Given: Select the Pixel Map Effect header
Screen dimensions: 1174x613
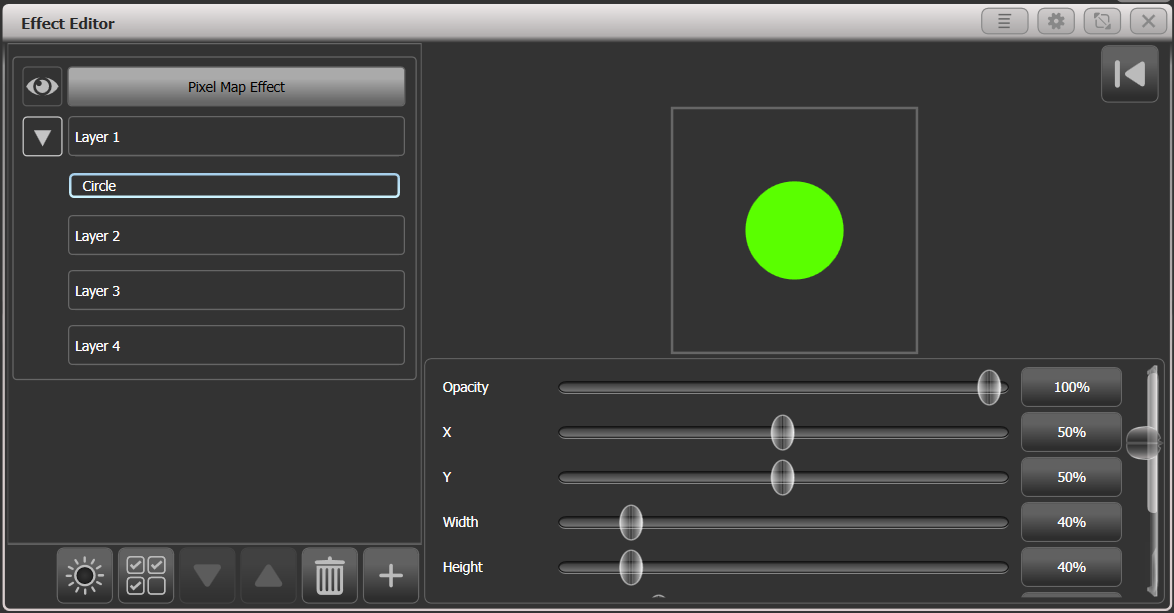Looking at the screenshot, I should (x=236, y=86).
